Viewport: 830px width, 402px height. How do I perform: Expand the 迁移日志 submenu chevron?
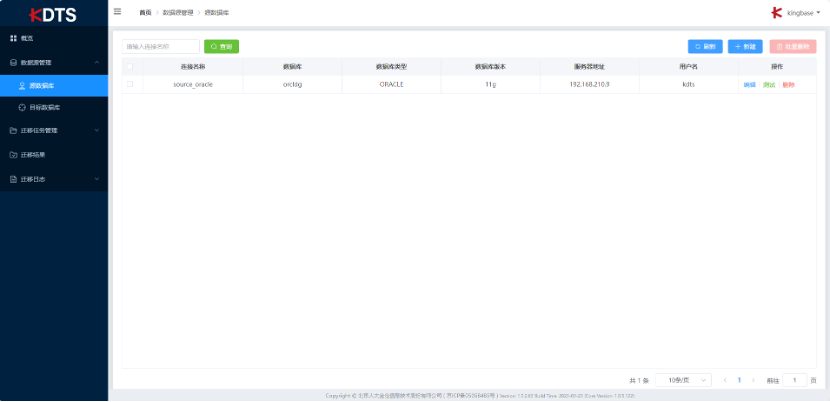97,180
